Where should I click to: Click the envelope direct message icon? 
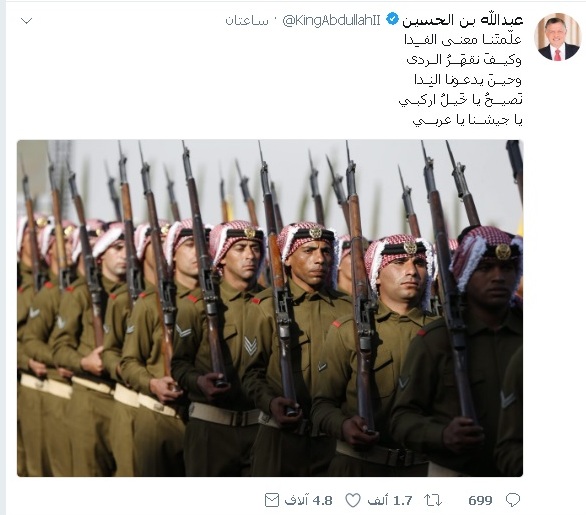(x=272, y=500)
